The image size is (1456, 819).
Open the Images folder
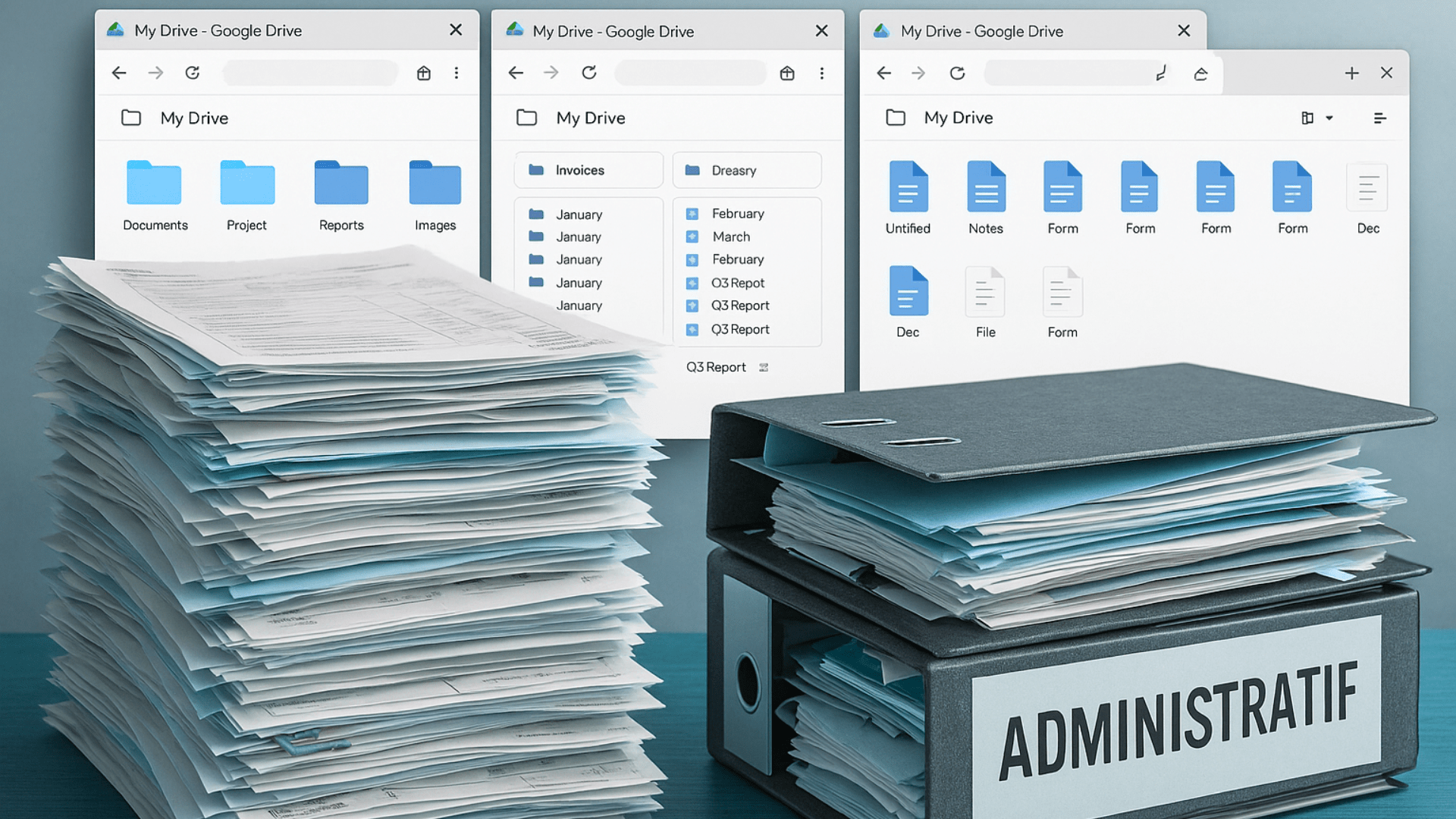click(435, 184)
